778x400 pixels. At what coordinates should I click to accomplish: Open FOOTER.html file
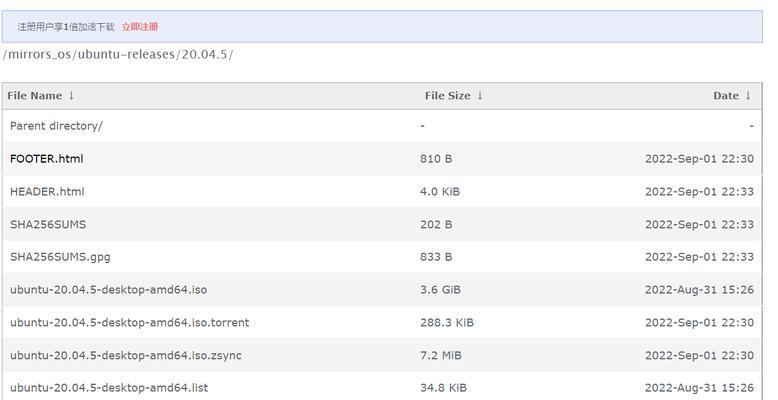[47, 159]
